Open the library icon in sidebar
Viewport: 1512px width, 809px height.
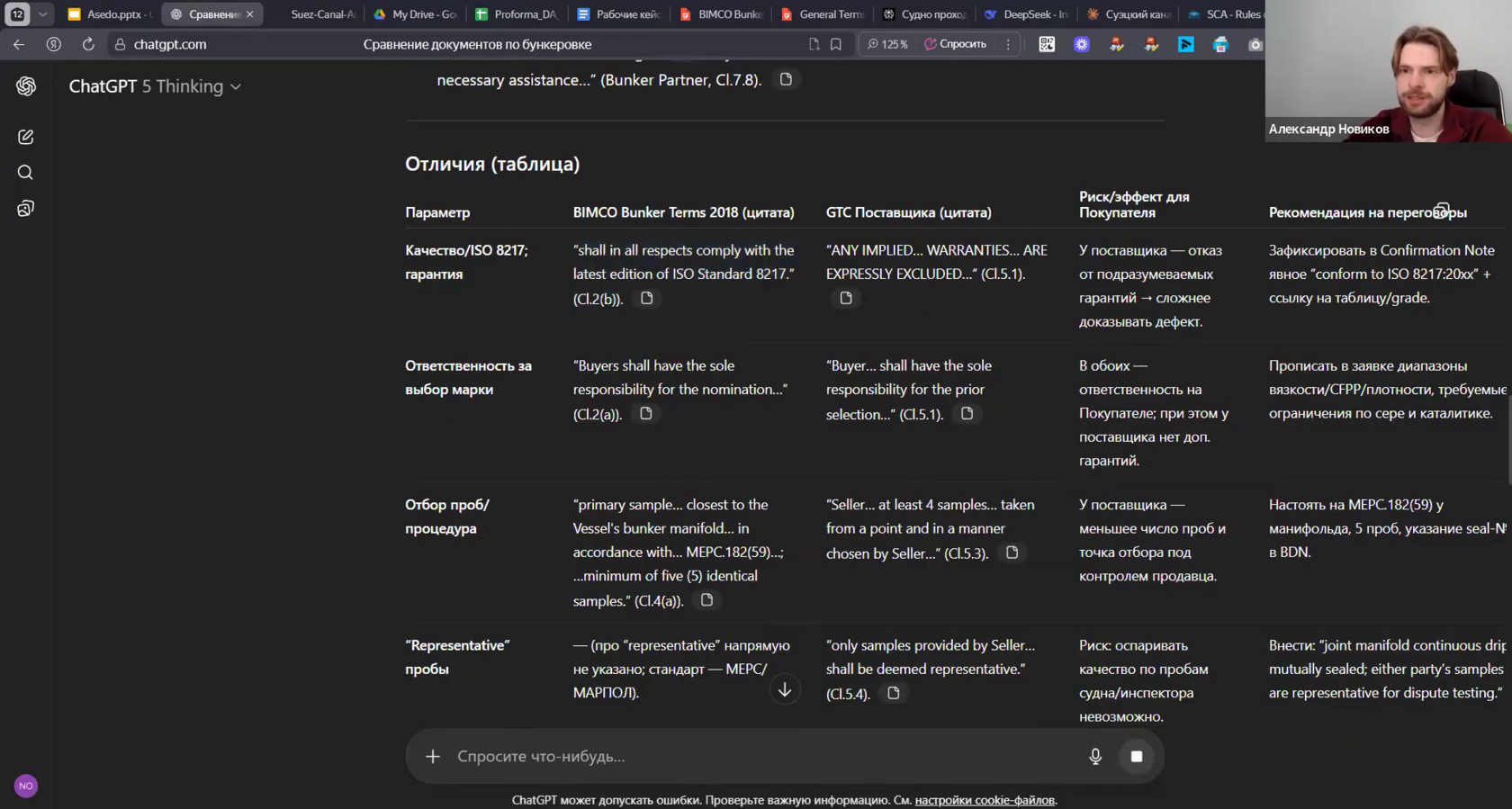[x=25, y=209]
